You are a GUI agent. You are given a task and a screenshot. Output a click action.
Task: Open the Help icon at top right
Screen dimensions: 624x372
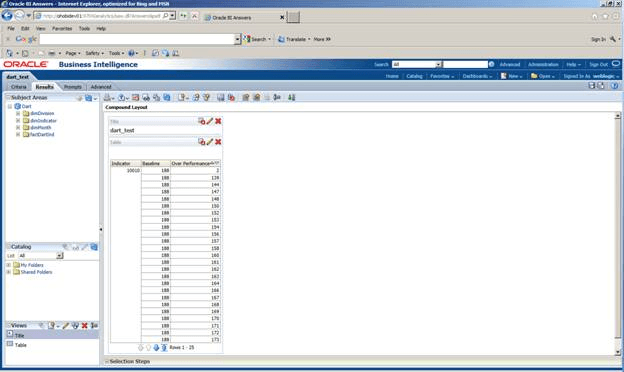pos(614,86)
